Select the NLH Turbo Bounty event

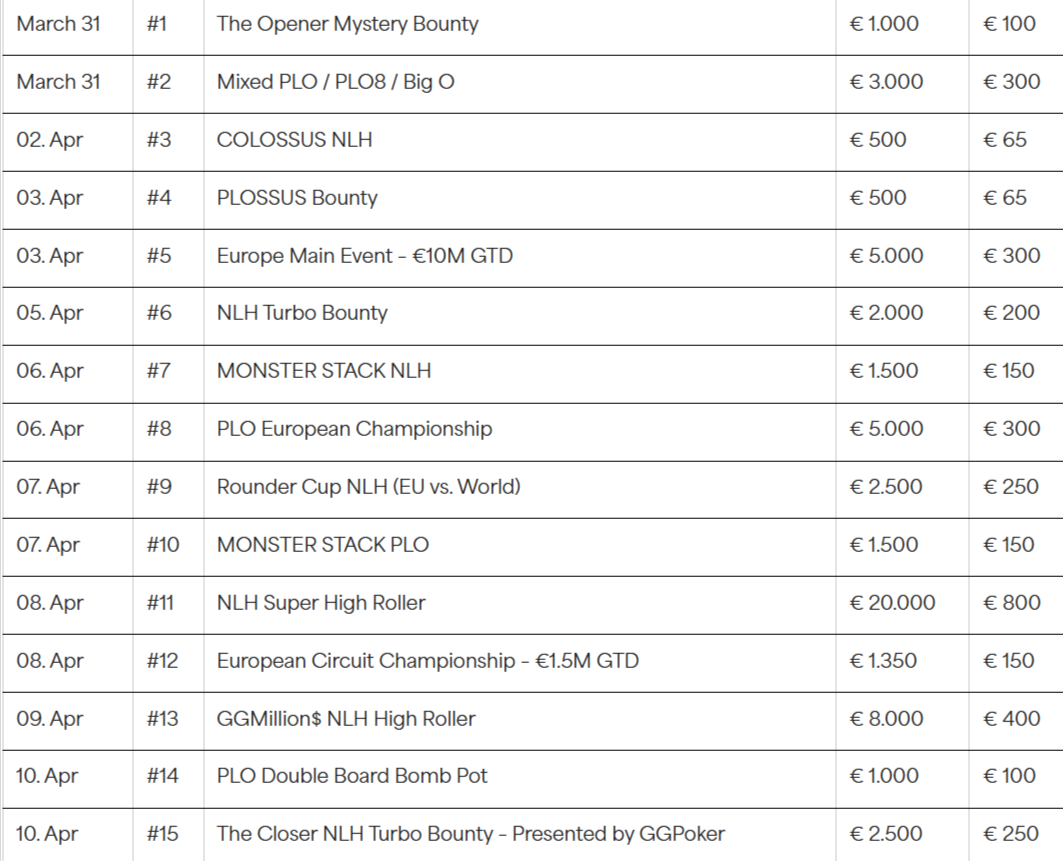pos(302,313)
